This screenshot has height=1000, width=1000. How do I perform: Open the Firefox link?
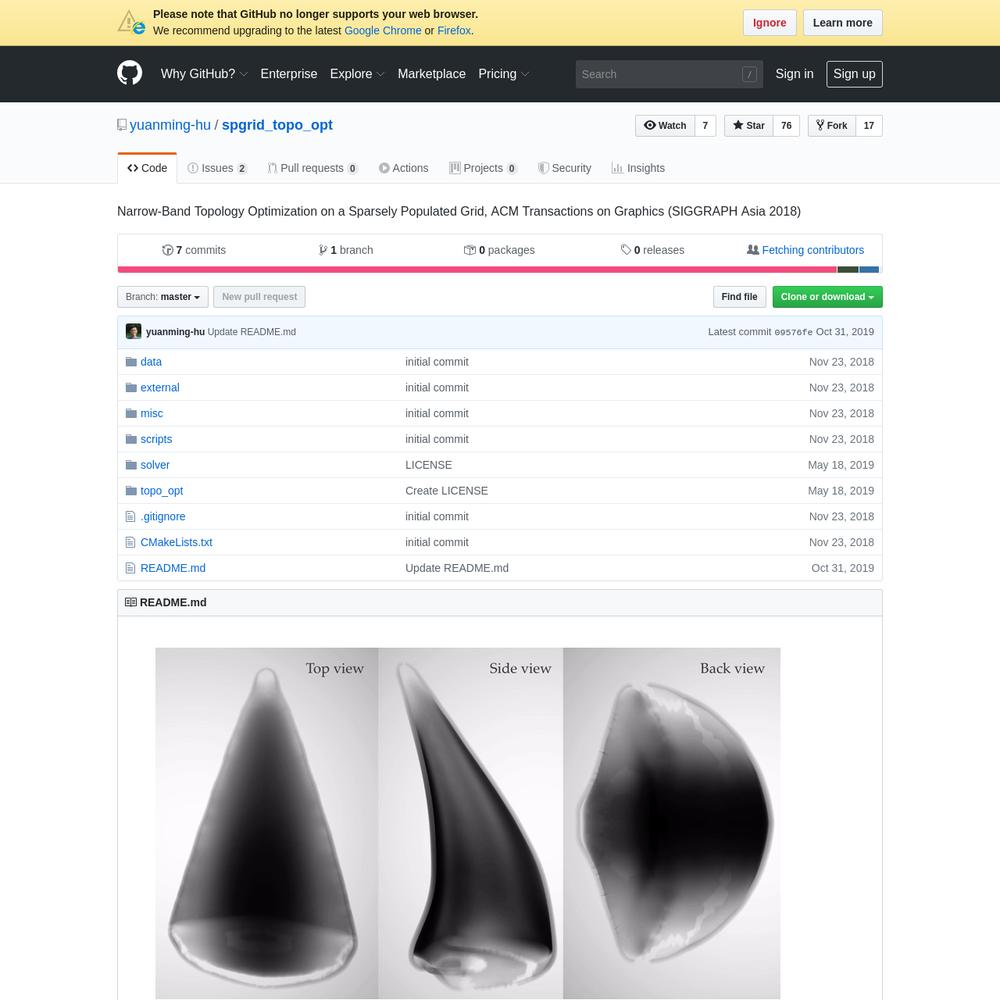454,31
